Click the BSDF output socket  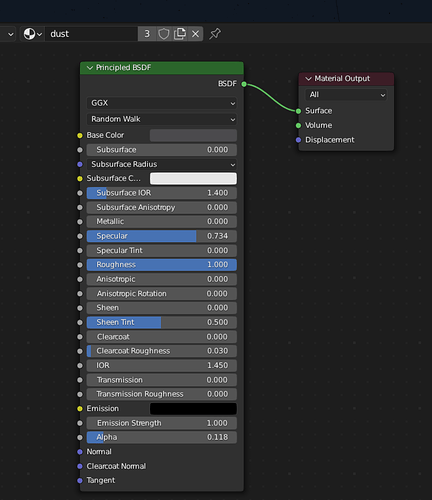[x=244, y=84]
